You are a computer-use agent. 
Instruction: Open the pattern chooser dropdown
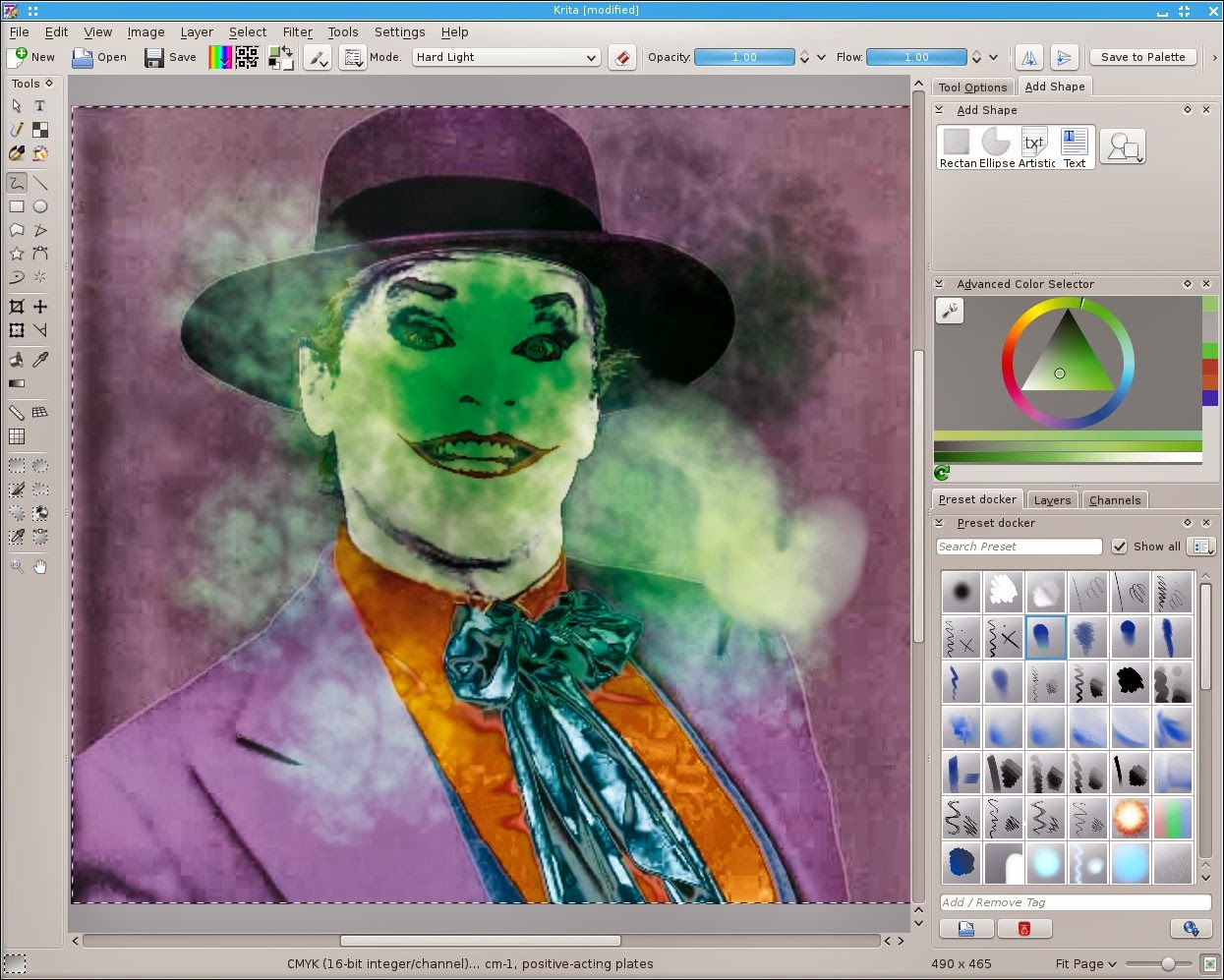[247, 57]
